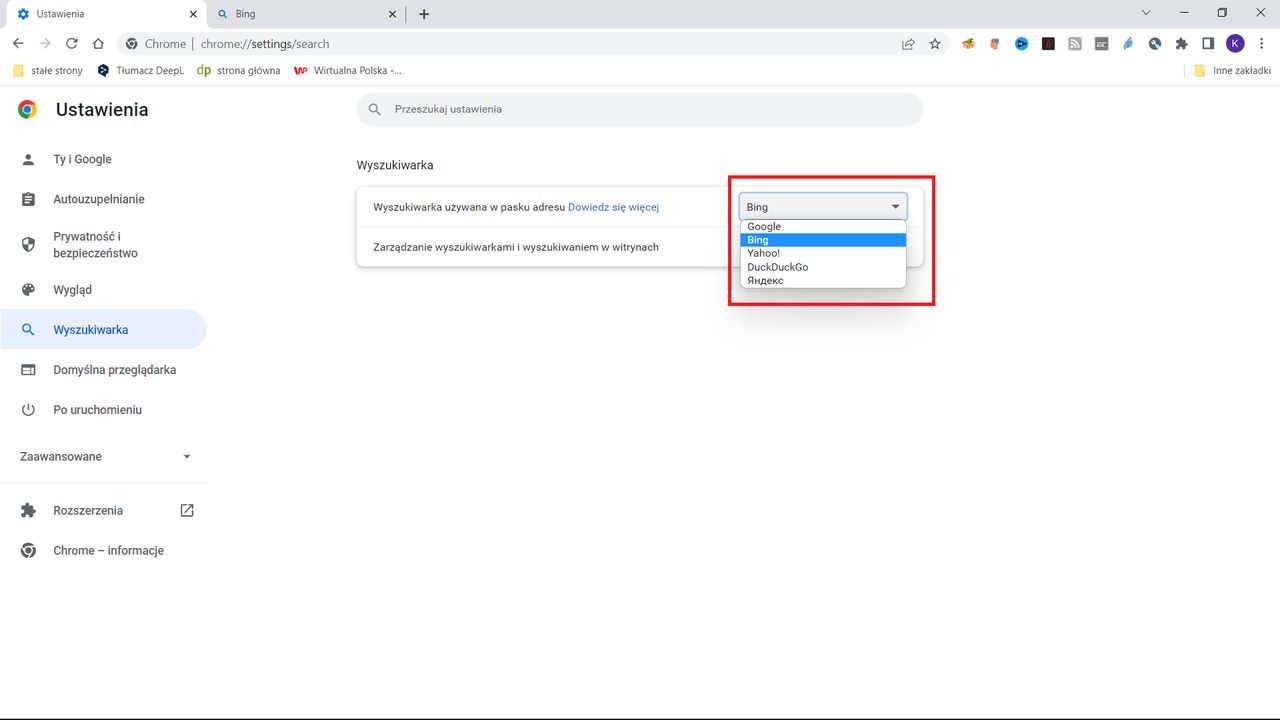Choose Яндекс from the search engine list
Screen dimensions: 1280x720
pos(823,281)
